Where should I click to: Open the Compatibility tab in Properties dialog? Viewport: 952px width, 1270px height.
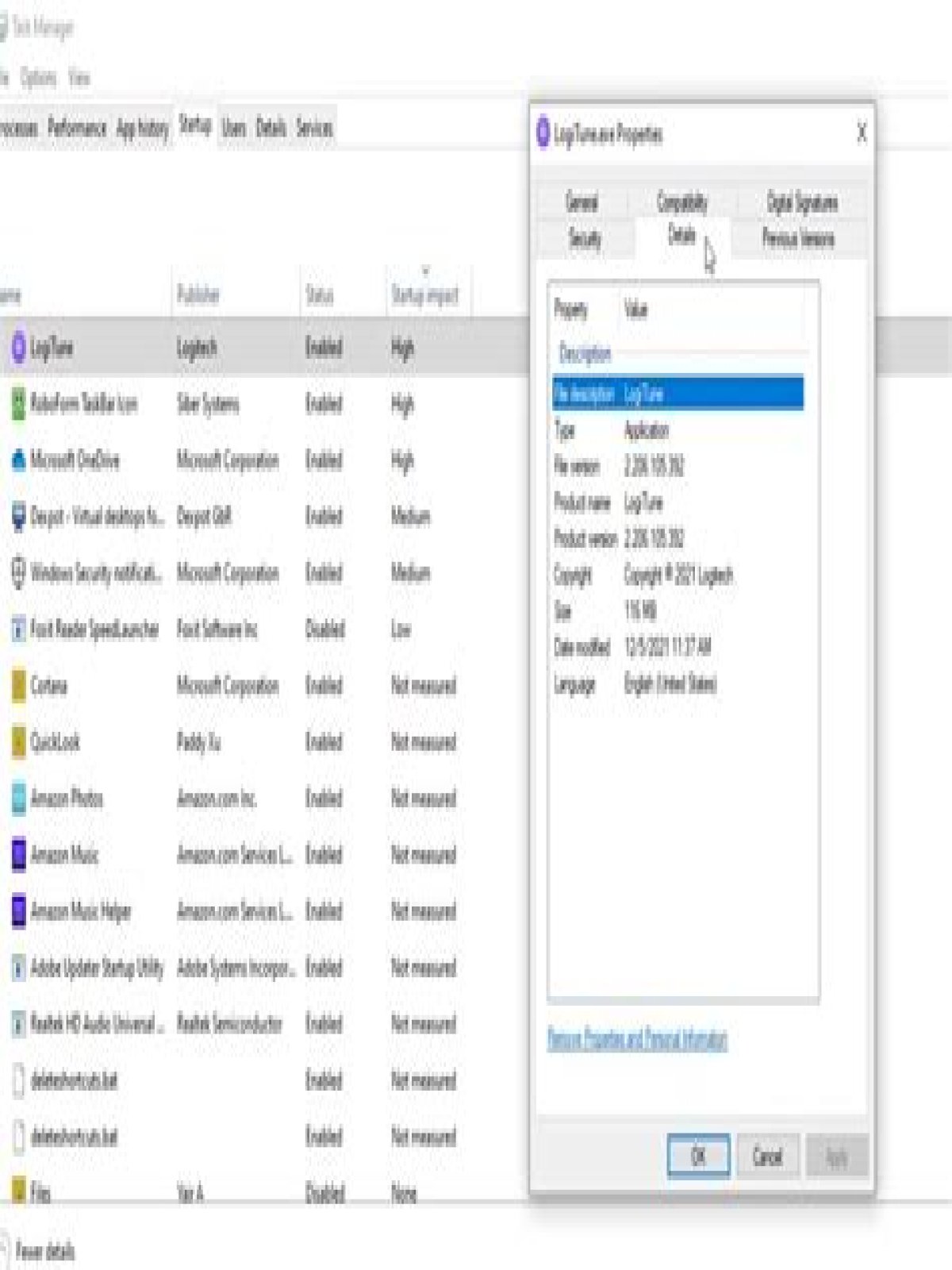(681, 202)
